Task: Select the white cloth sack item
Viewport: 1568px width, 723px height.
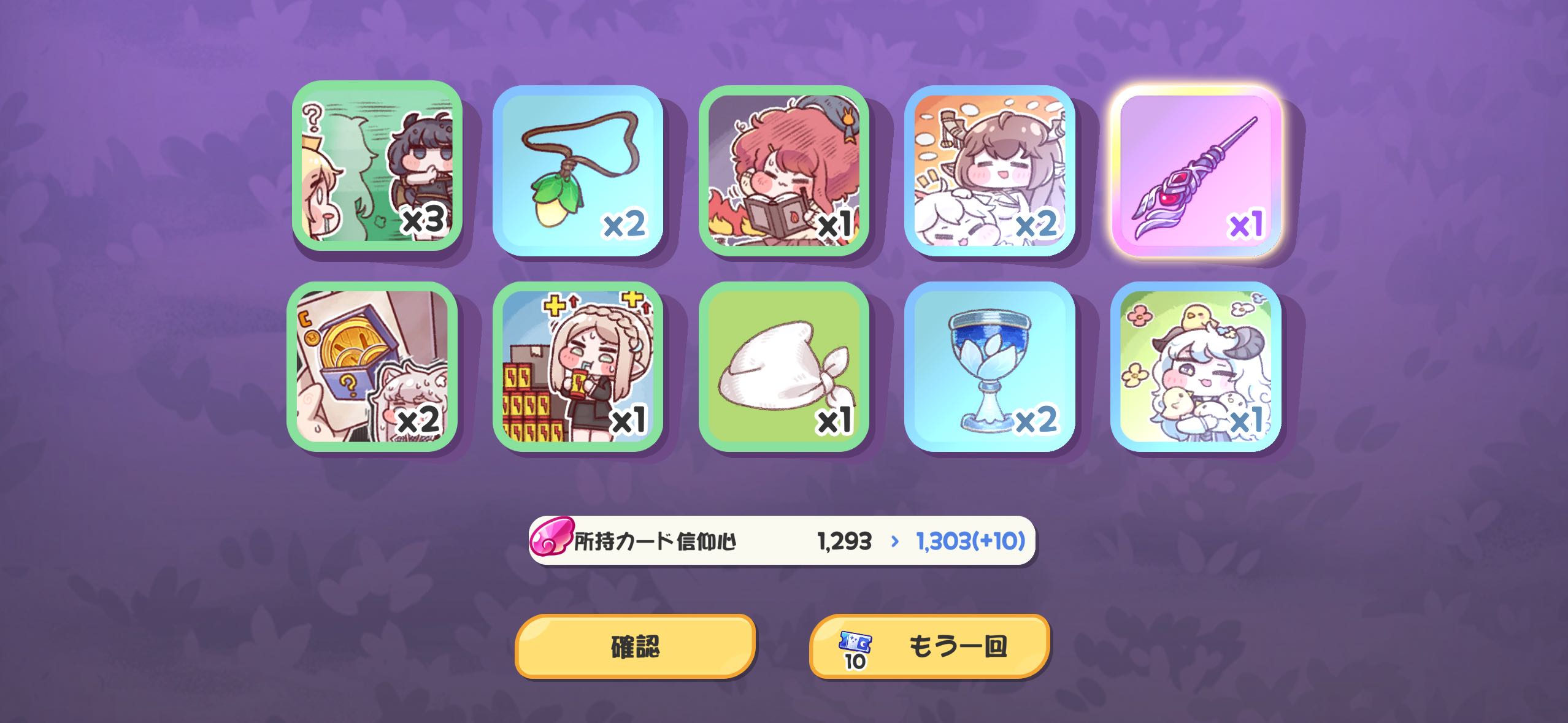Action: pyautogui.click(x=783, y=367)
